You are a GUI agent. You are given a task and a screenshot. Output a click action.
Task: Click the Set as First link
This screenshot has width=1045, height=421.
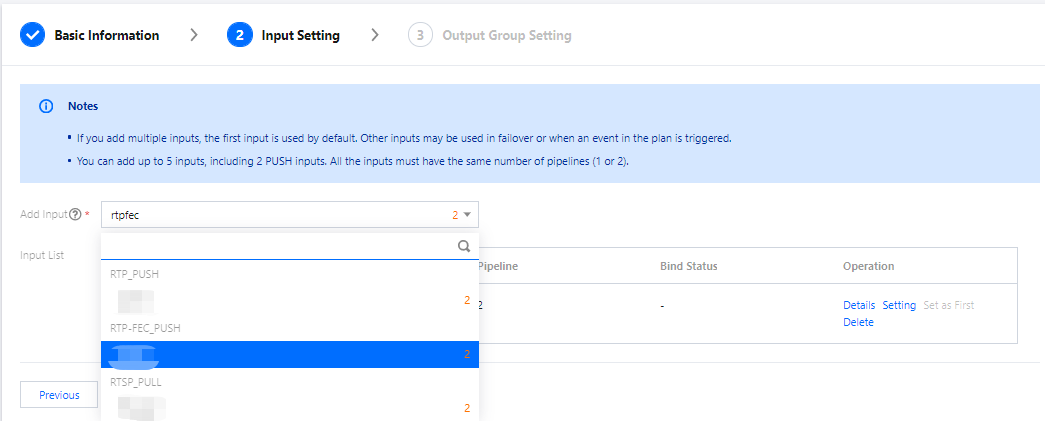click(x=948, y=305)
